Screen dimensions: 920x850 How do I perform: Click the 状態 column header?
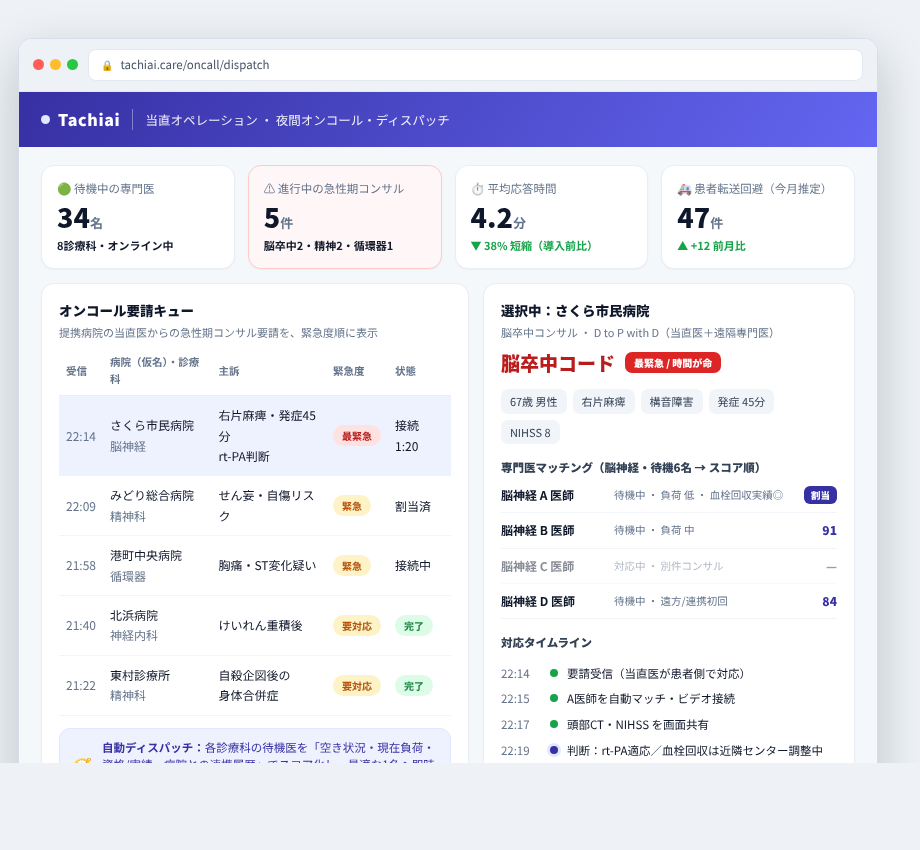coord(405,371)
